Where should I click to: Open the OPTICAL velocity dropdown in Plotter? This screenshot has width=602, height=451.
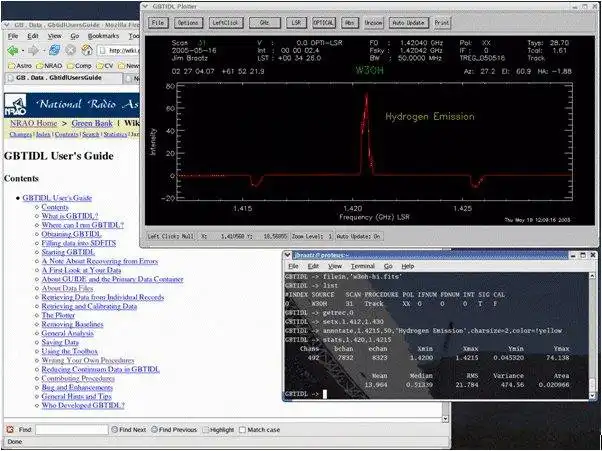pyautogui.click(x=323, y=23)
